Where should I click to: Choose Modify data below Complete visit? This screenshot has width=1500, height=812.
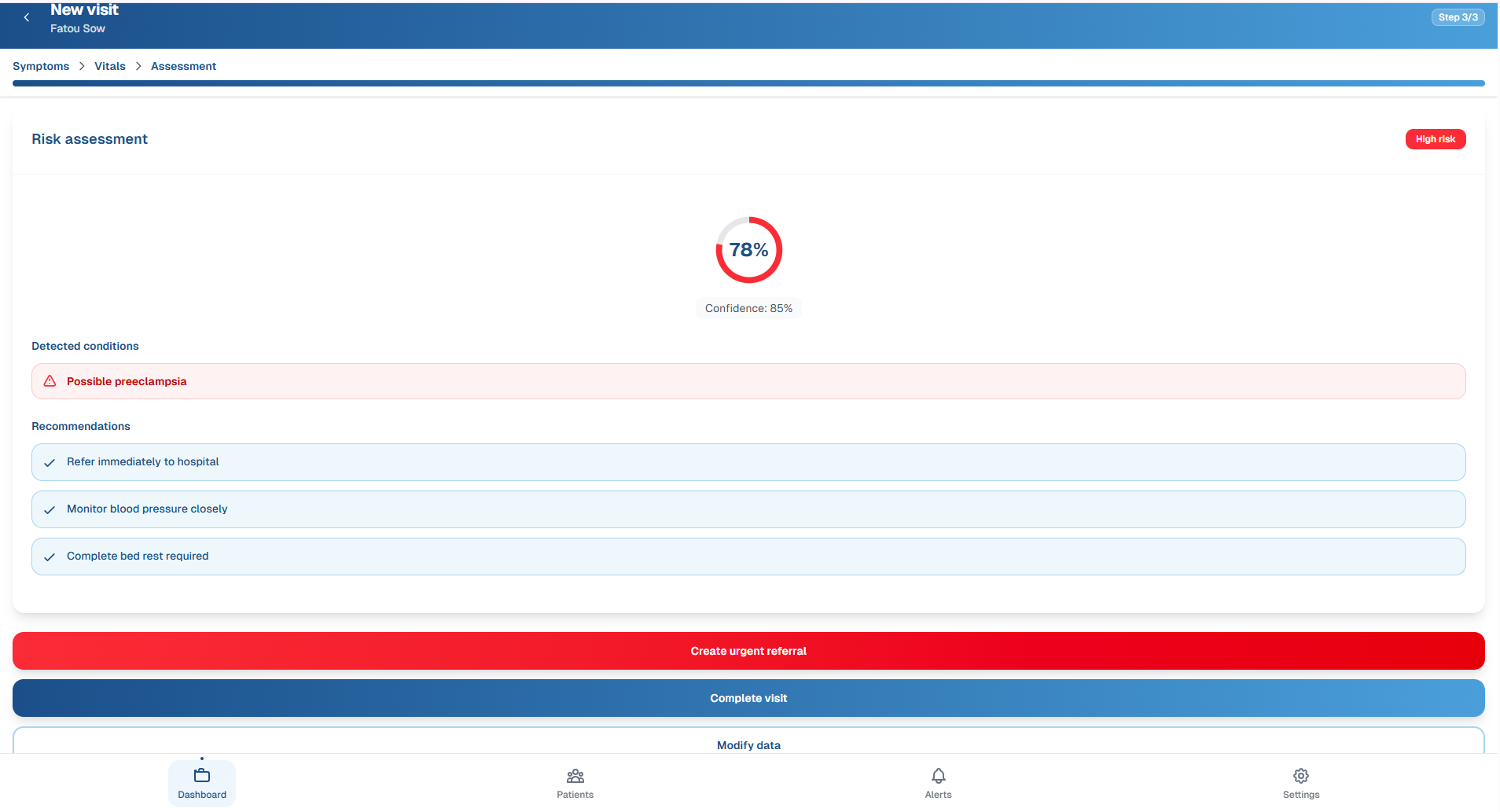[748, 744]
